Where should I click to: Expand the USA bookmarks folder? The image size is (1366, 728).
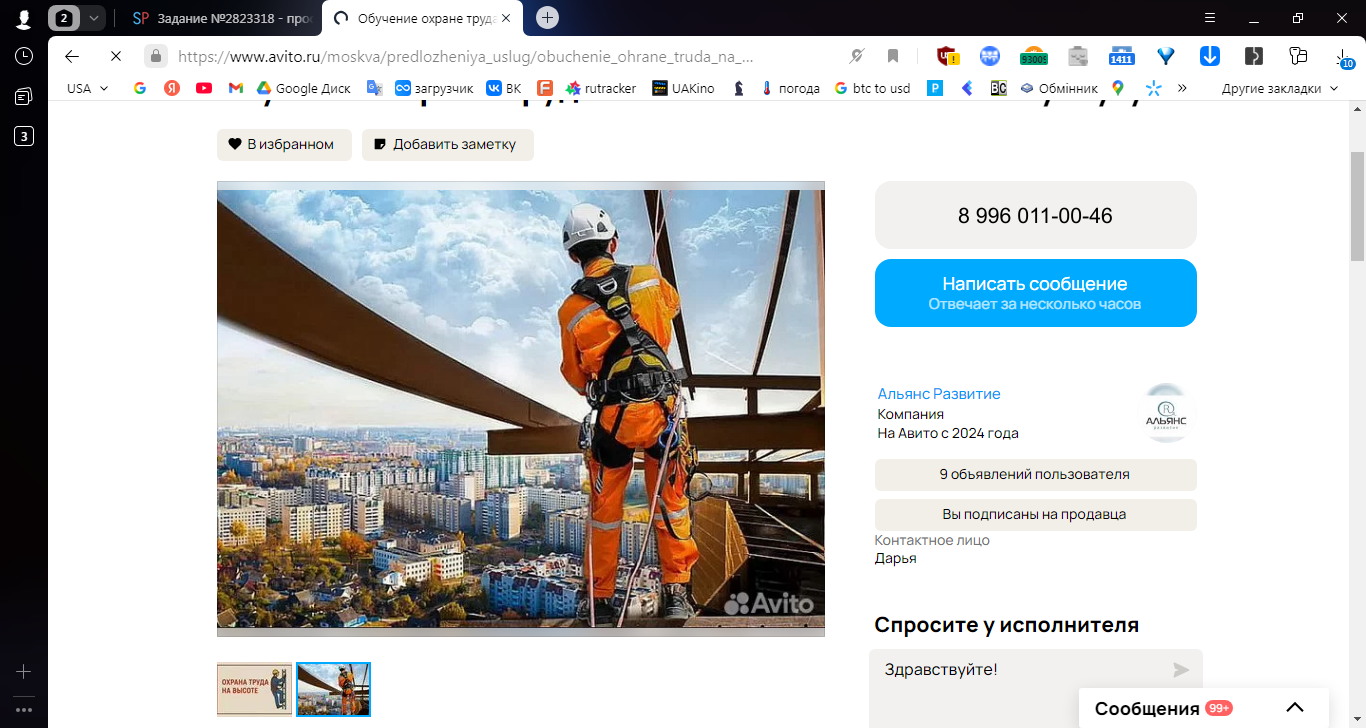[x=88, y=88]
